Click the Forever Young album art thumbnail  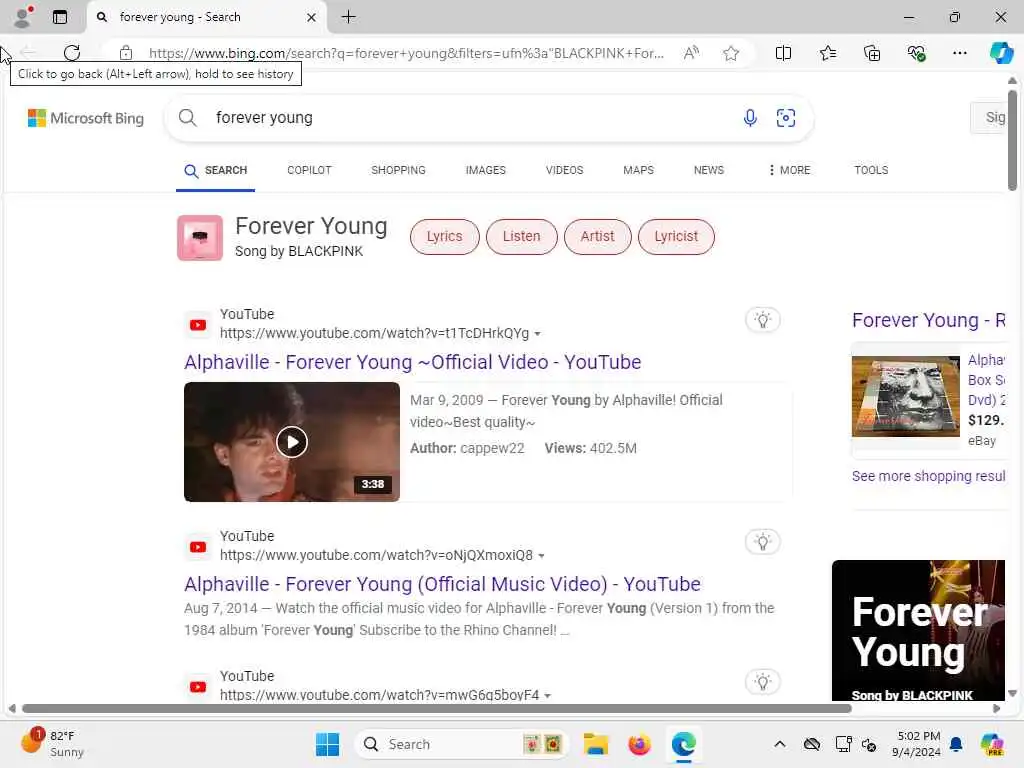coord(200,238)
